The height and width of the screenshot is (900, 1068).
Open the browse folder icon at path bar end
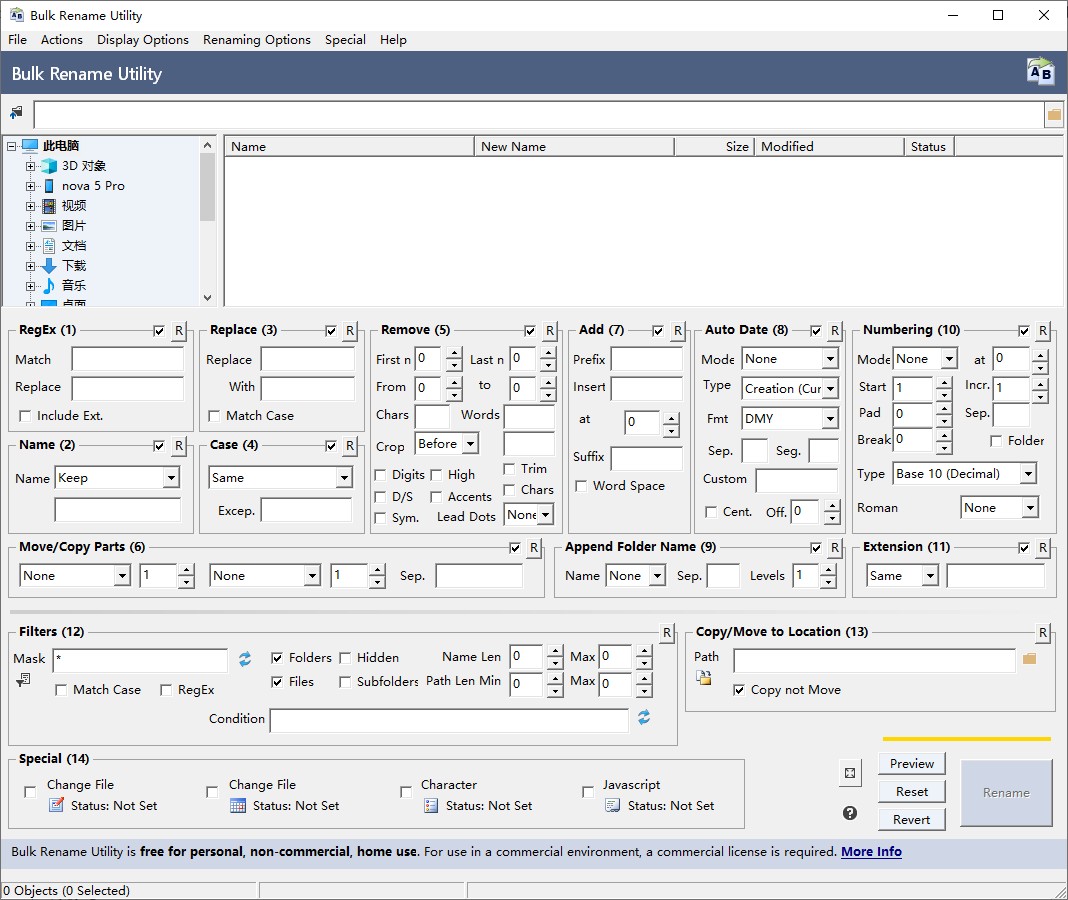[1054, 114]
